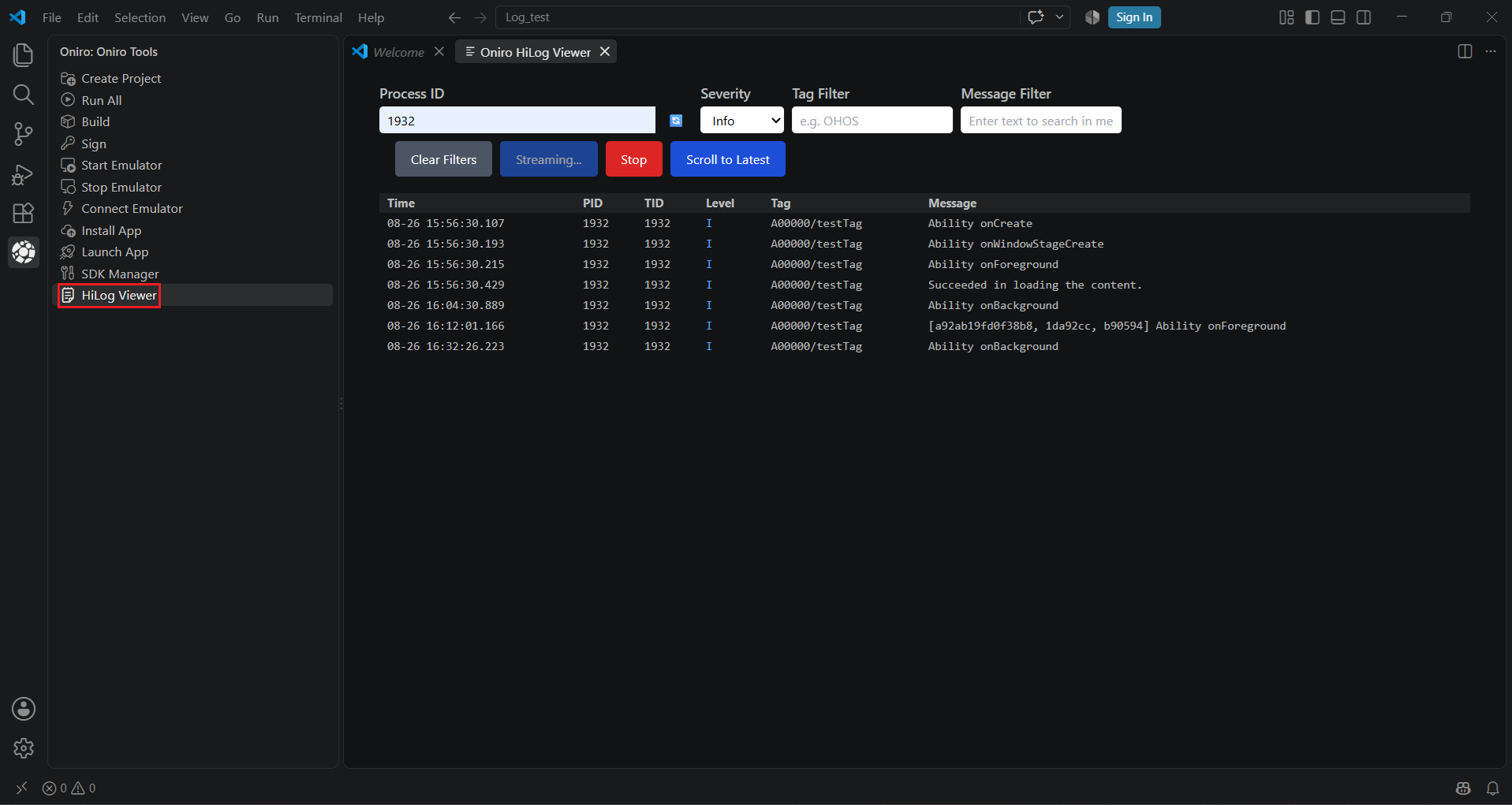The image size is (1512, 805).
Task: Select the Oniro HiLog Viewer tab
Action: click(x=536, y=52)
